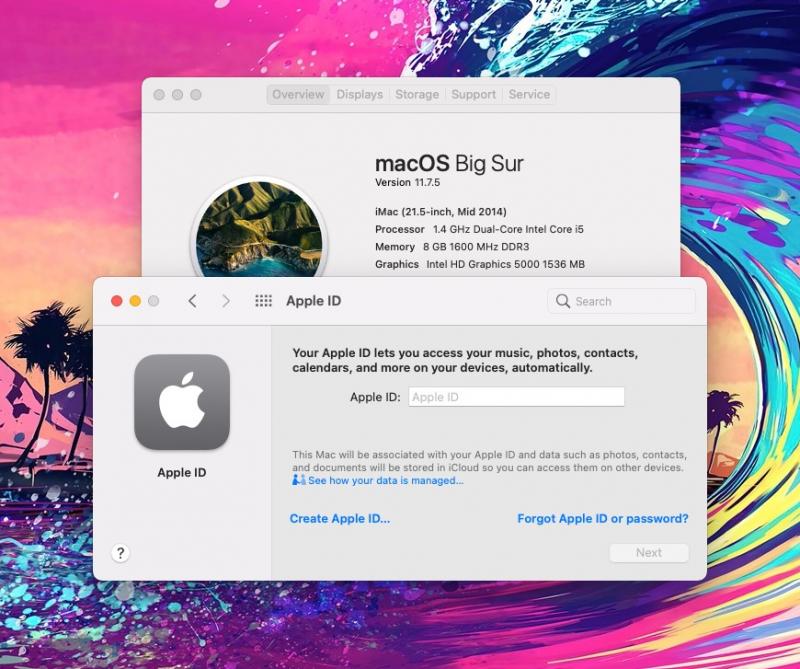Click the Apple ID window title text
This screenshot has height=669, width=800.
(x=314, y=301)
